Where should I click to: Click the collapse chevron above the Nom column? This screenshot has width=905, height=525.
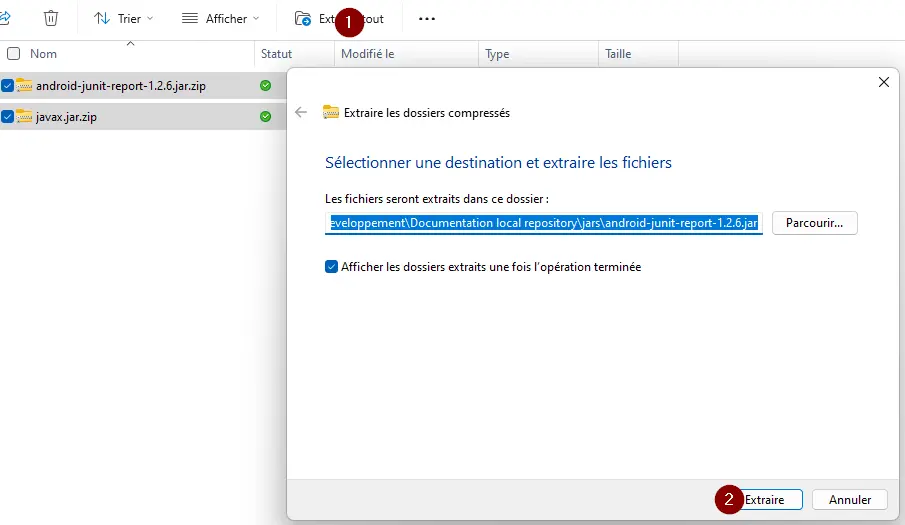tap(130, 44)
